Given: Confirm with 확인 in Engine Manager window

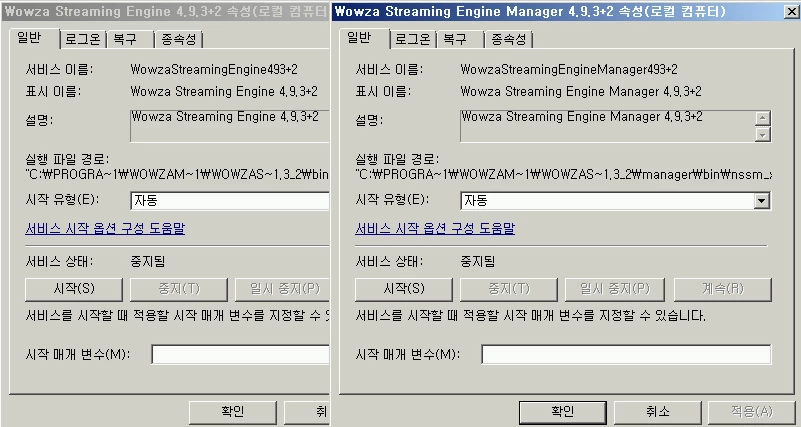Looking at the screenshot, I should tap(562, 412).
